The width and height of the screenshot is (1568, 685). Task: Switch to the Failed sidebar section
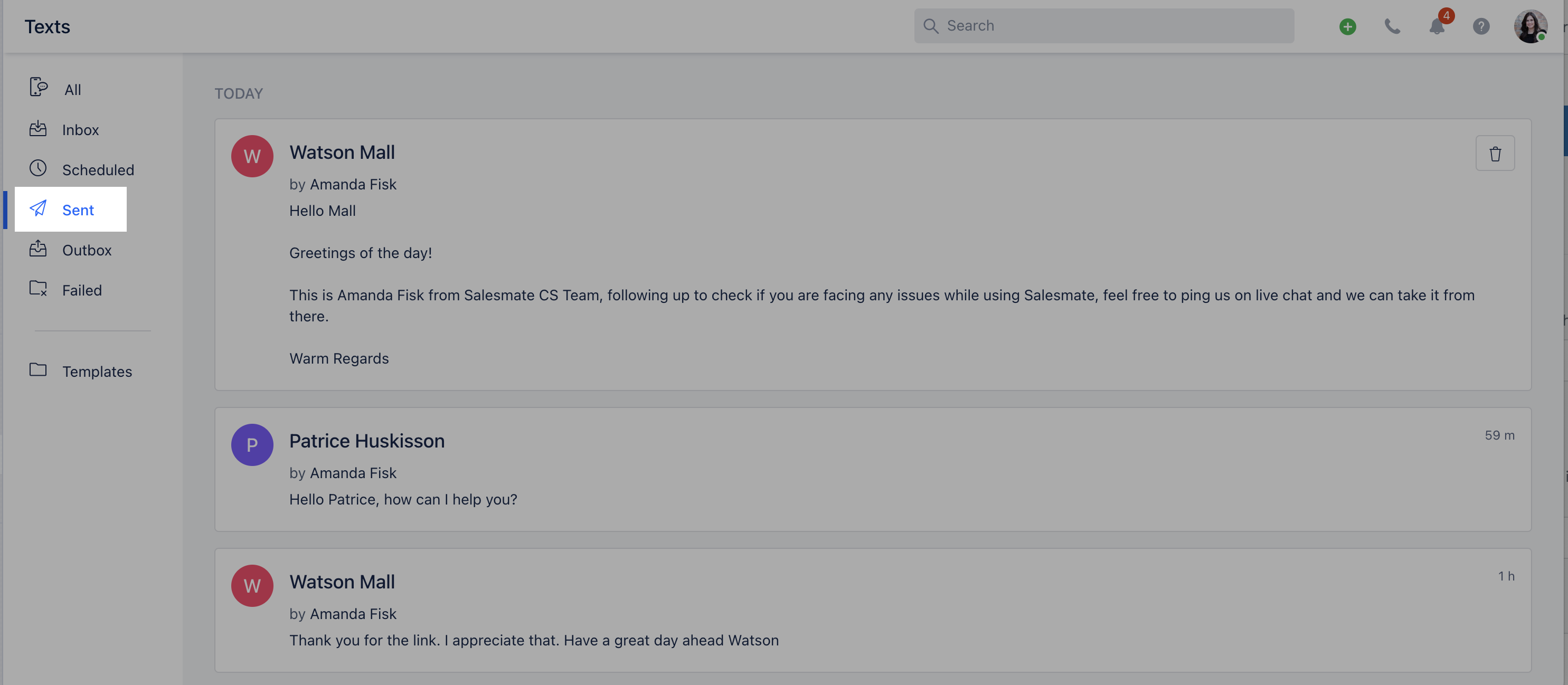[81, 290]
